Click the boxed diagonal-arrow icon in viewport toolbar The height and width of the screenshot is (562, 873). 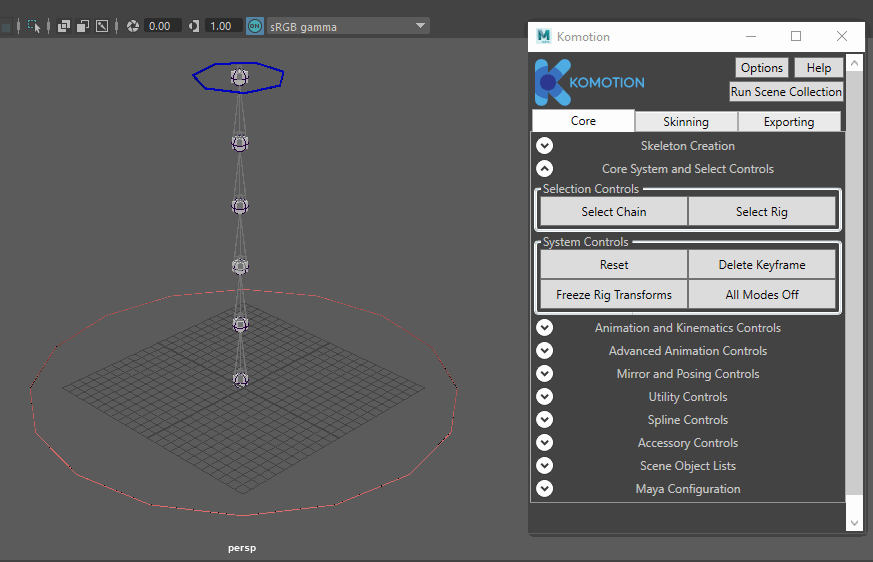[x=102, y=26]
